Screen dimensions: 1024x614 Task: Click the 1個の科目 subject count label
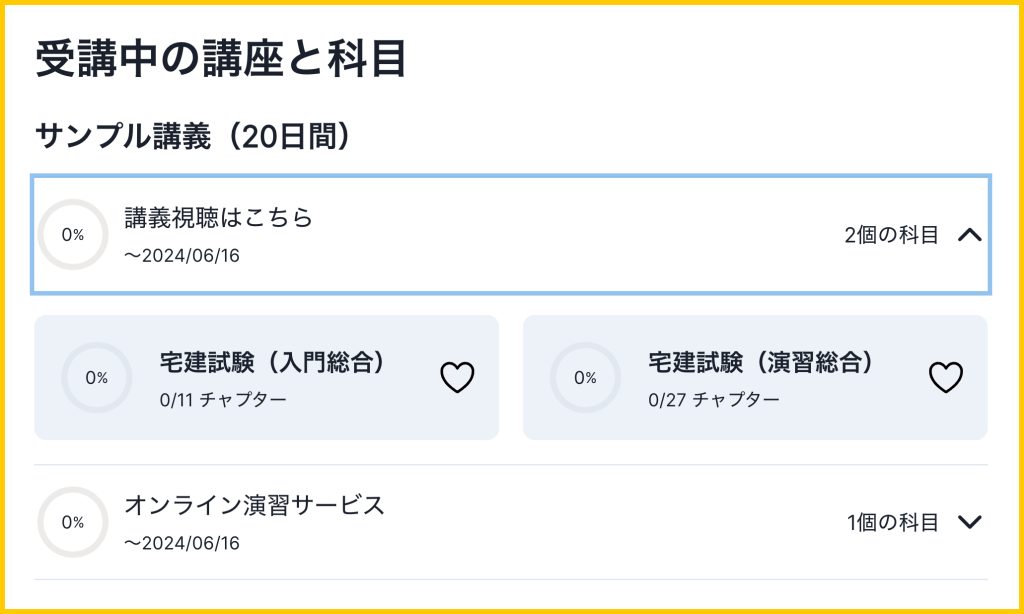pos(893,522)
